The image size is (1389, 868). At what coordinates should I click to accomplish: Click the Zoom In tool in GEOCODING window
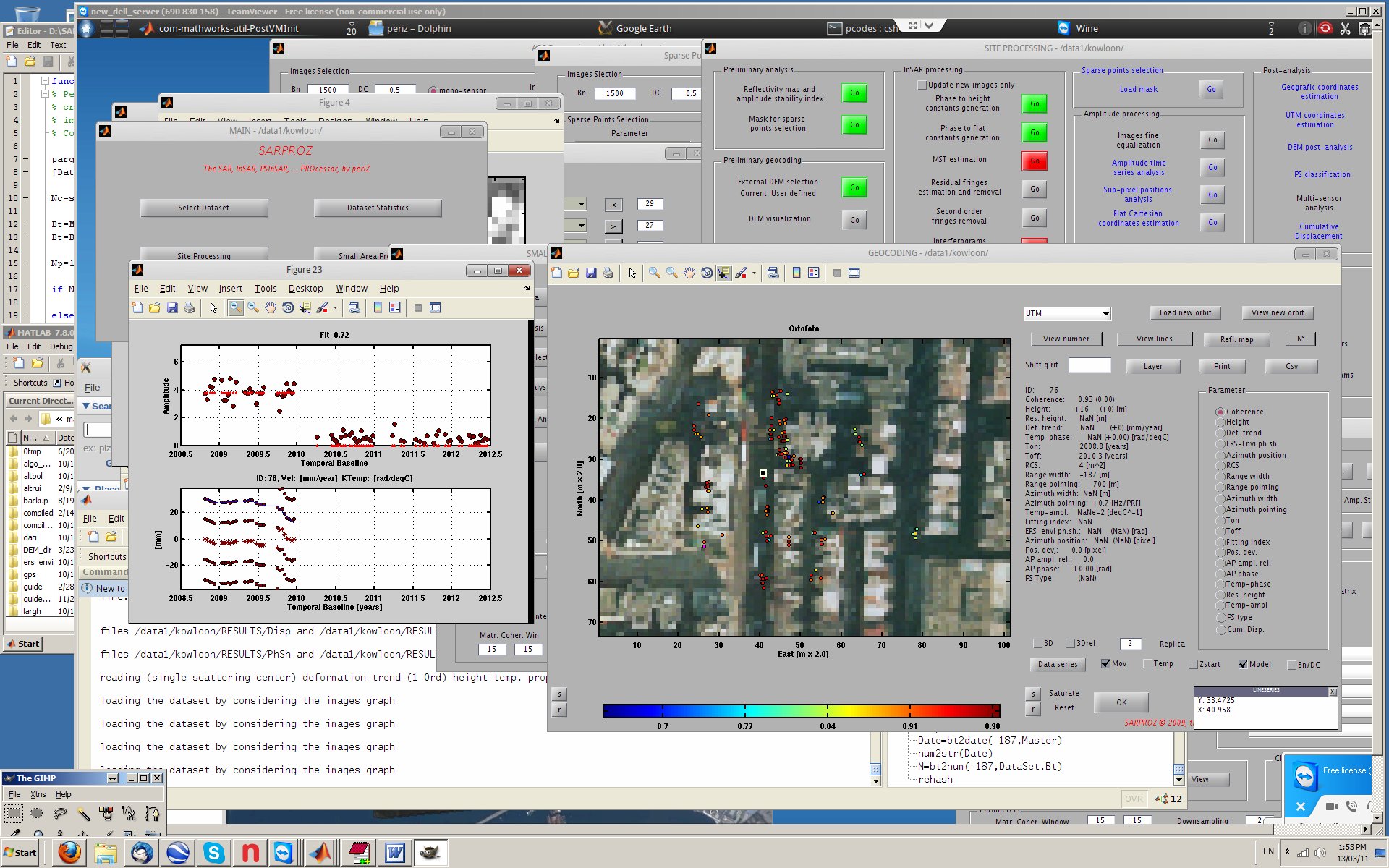(655, 273)
